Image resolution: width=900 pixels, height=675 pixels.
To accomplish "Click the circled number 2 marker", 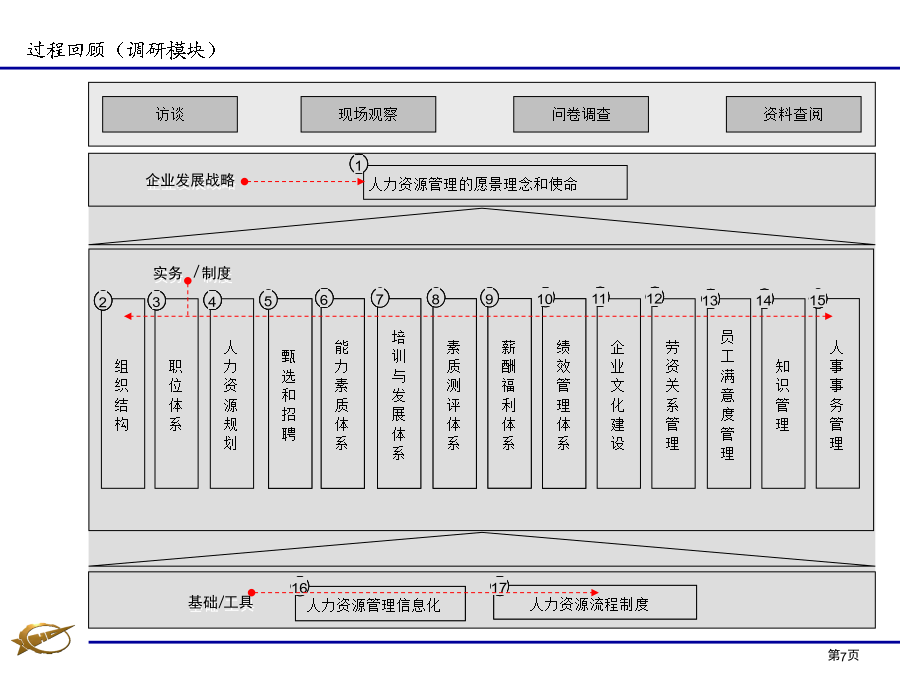I will point(103,301).
